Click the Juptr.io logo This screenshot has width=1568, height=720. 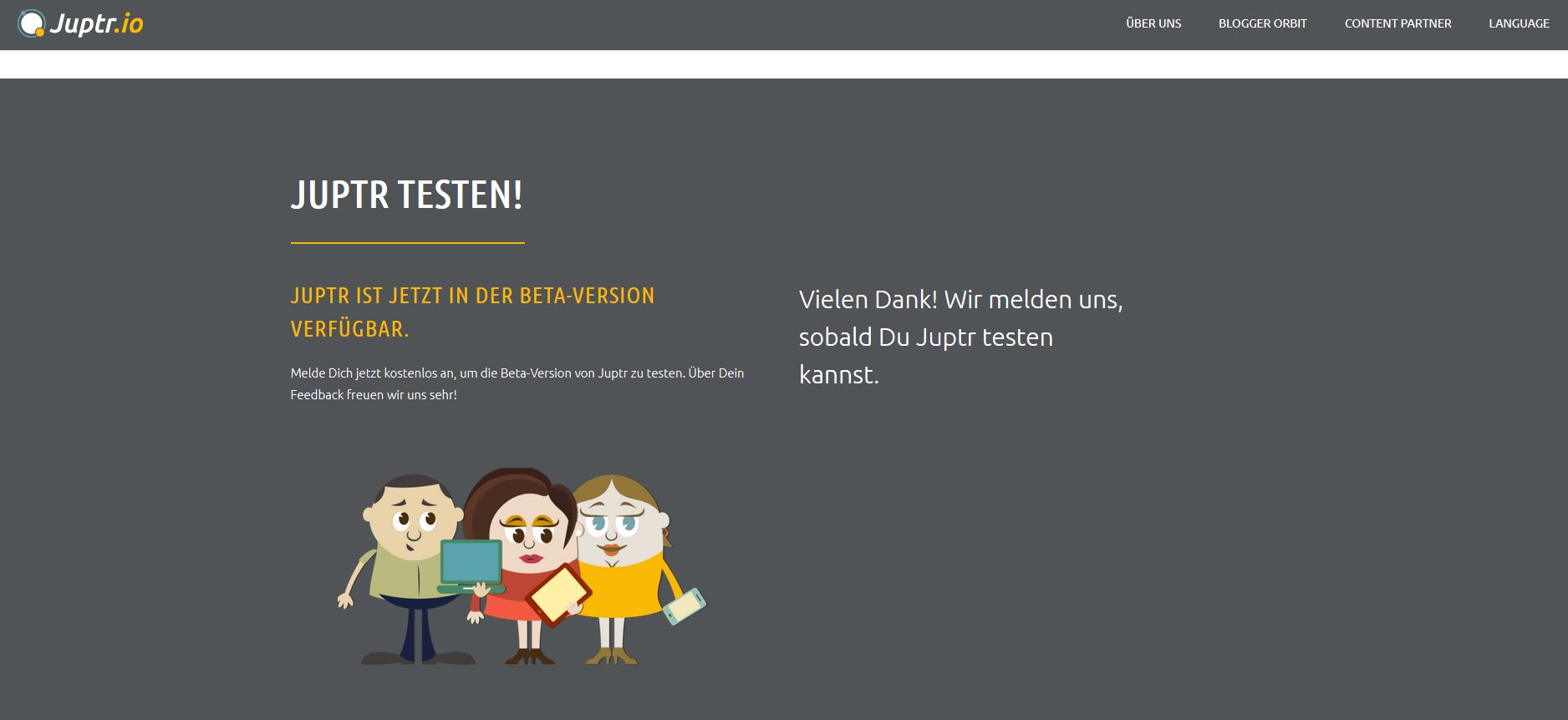(80, 23)
